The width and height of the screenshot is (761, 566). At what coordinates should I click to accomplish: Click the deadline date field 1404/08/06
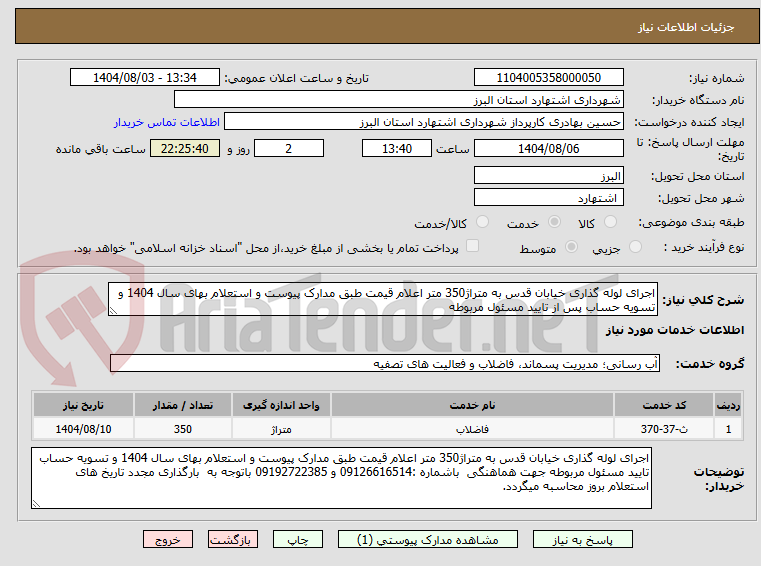(x=548, y=148)
